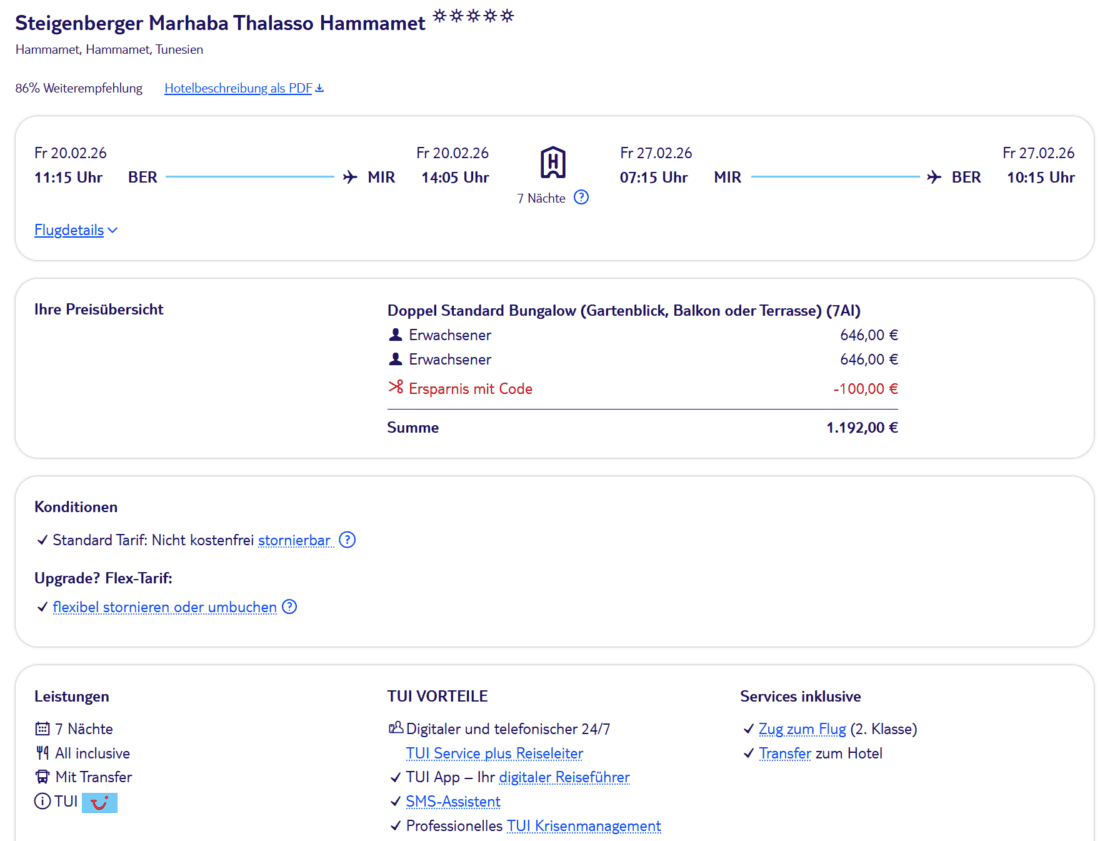Select flexibel stornieren oder umbuchen link
The width and height of the screenshot is (1100, 841).
point(165,607)
